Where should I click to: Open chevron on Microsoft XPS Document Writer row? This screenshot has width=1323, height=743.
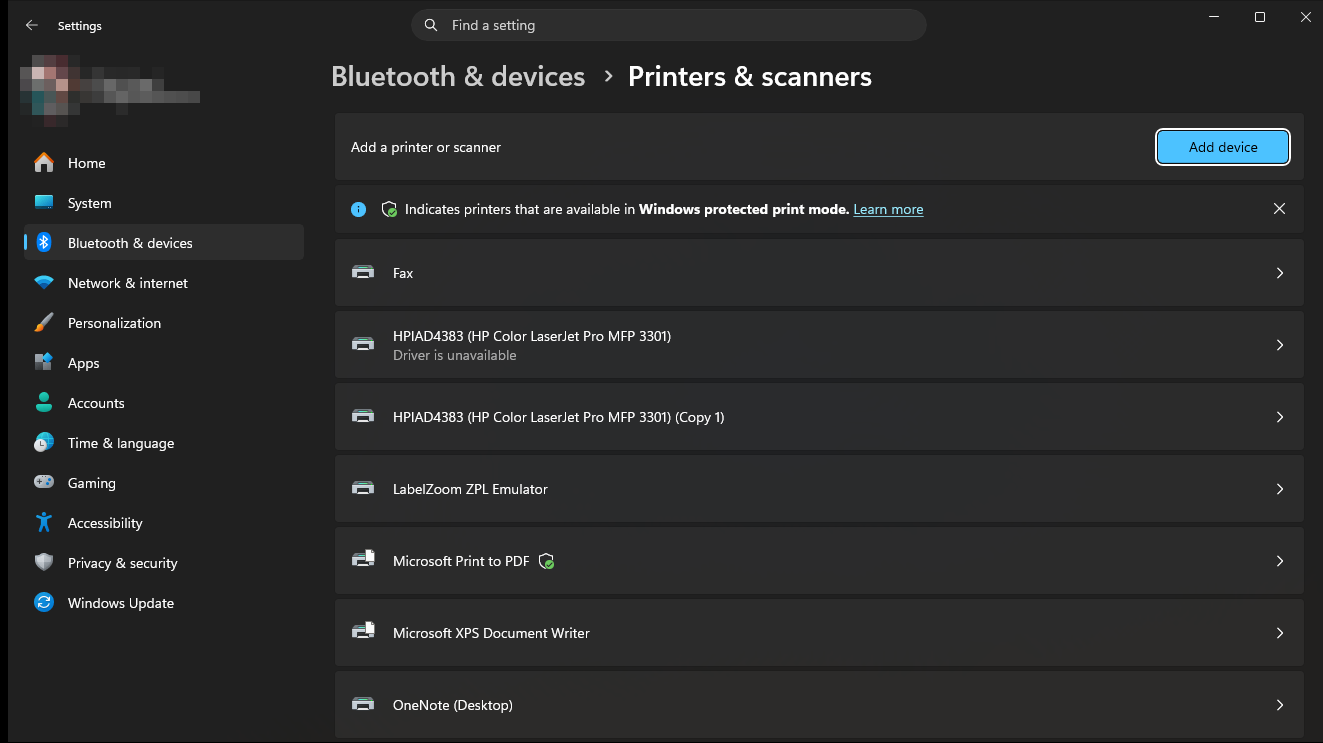point(1280,633)
